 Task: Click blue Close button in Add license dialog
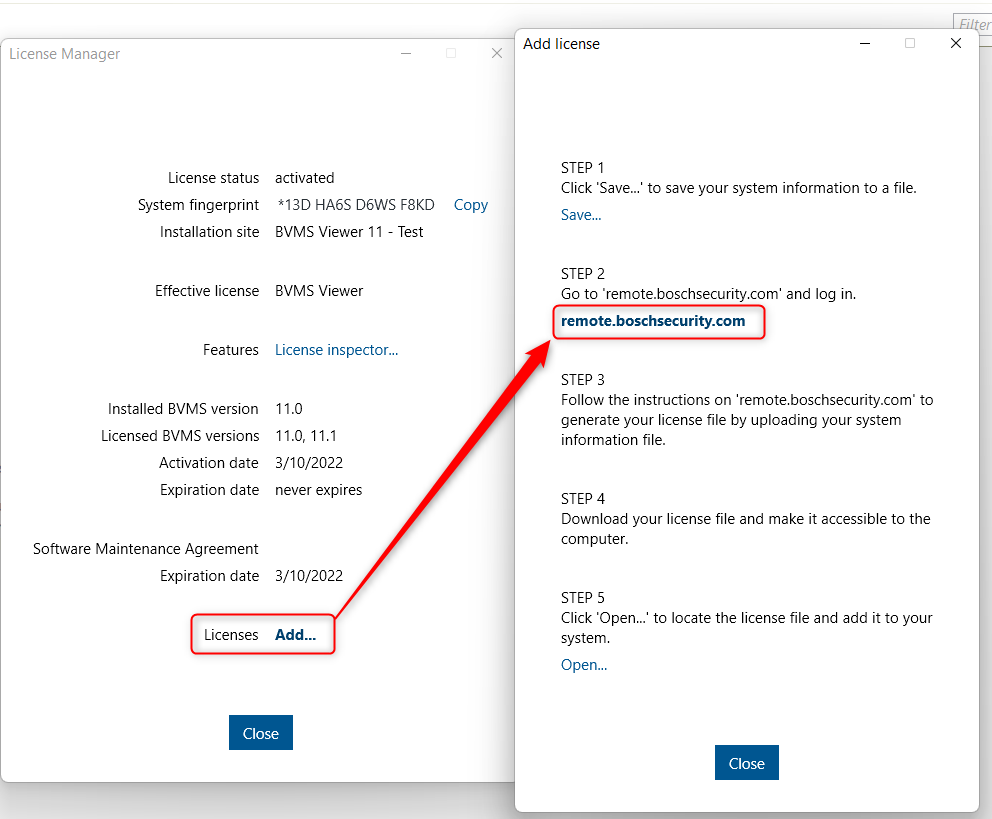point(747,763)
